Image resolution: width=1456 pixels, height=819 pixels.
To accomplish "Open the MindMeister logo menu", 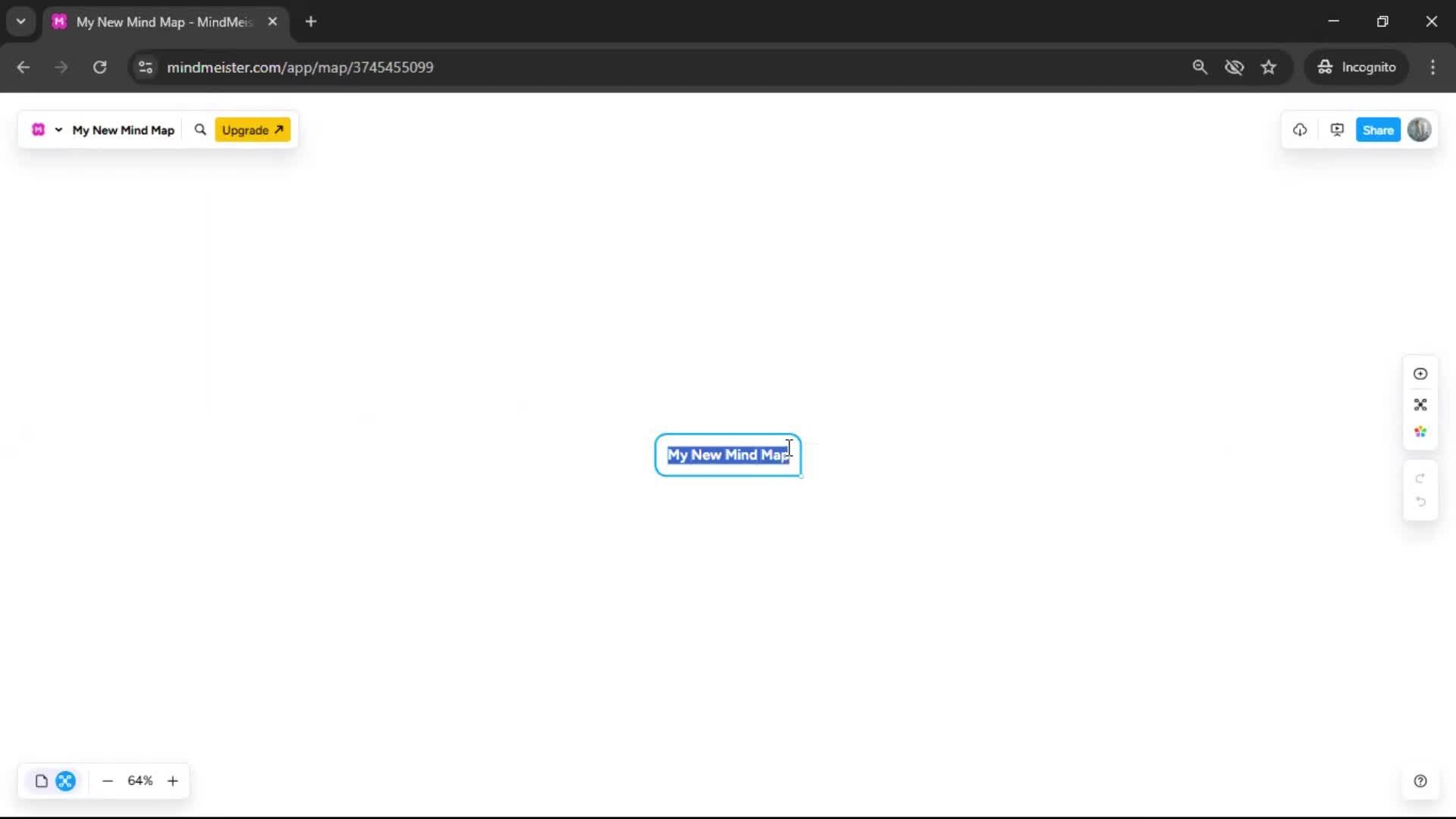I will (38, 130).
